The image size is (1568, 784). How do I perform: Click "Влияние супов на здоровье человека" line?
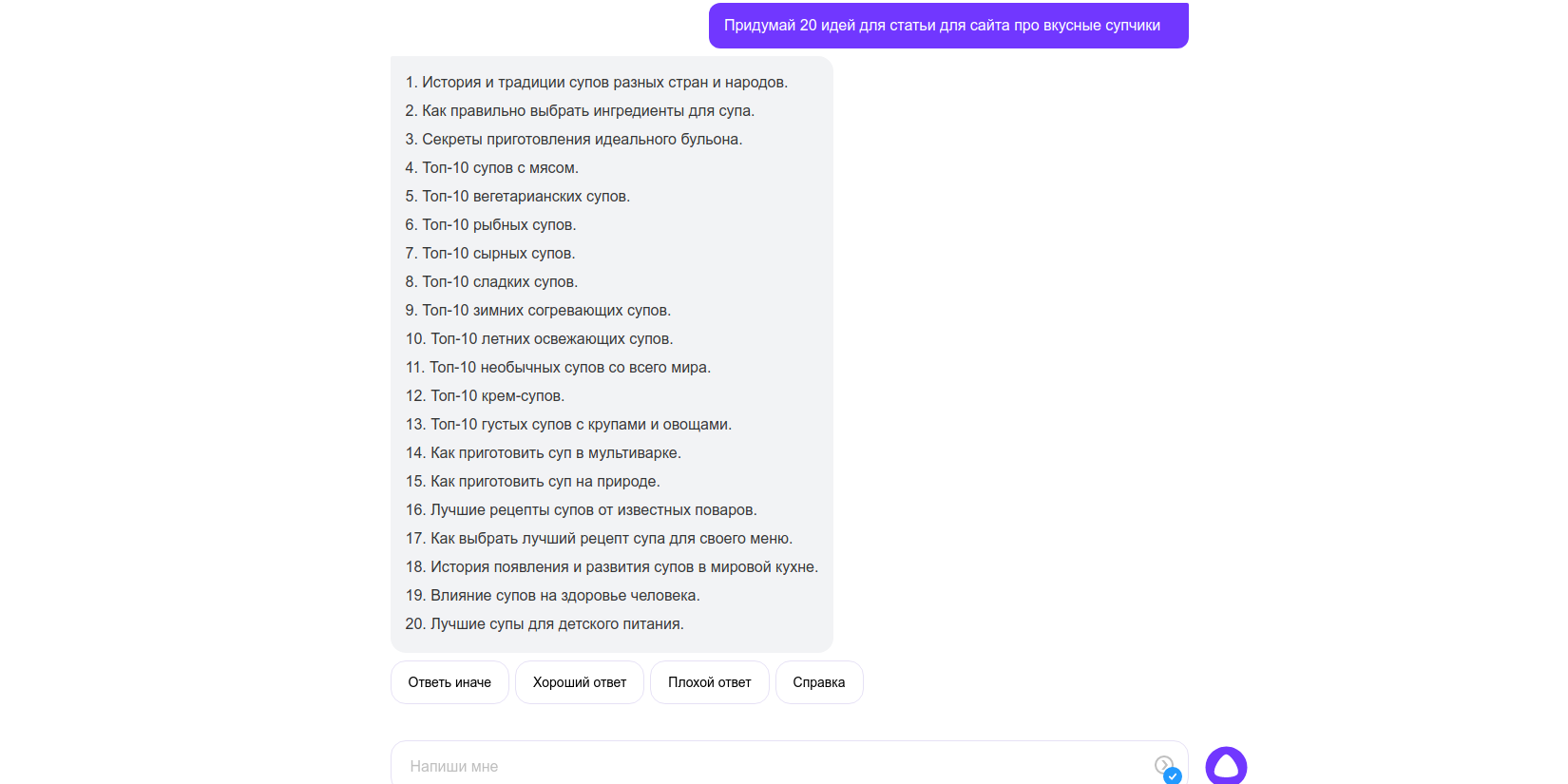pyautogui.click(x=552, y=596)
